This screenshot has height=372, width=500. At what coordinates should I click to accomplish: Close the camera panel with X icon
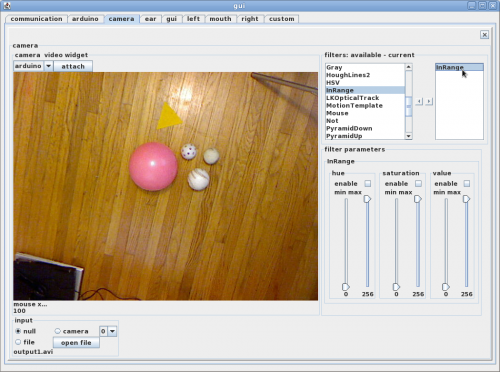(x=485, y=35)
